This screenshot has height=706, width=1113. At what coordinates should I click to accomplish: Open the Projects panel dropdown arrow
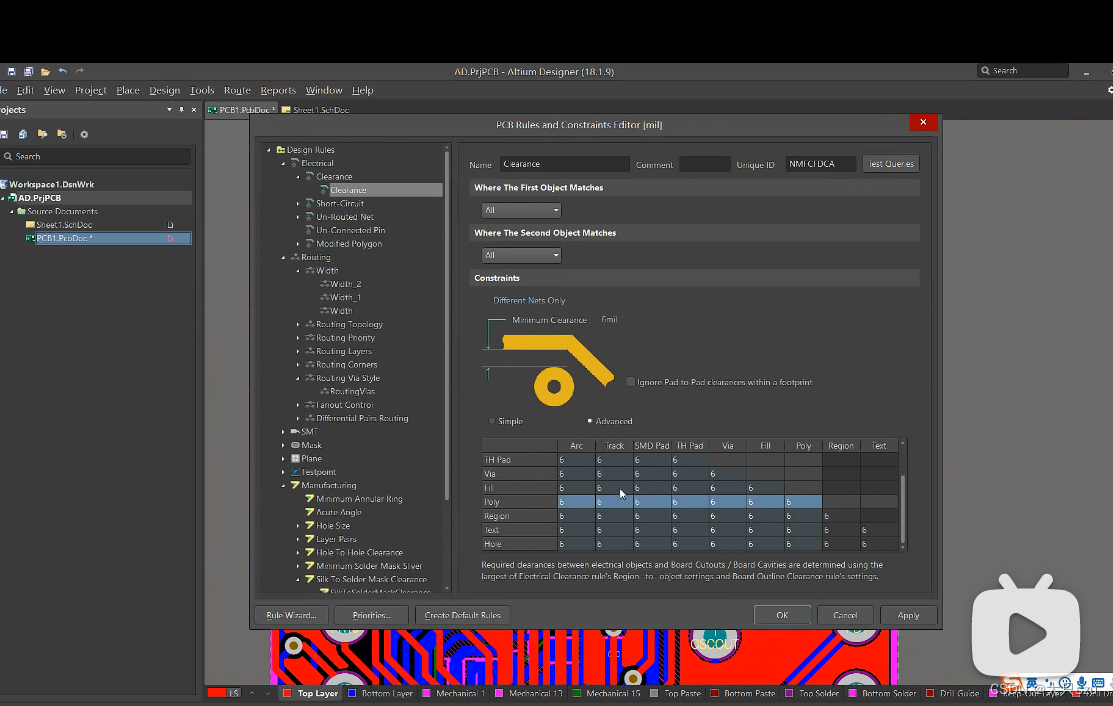point(169,110)
